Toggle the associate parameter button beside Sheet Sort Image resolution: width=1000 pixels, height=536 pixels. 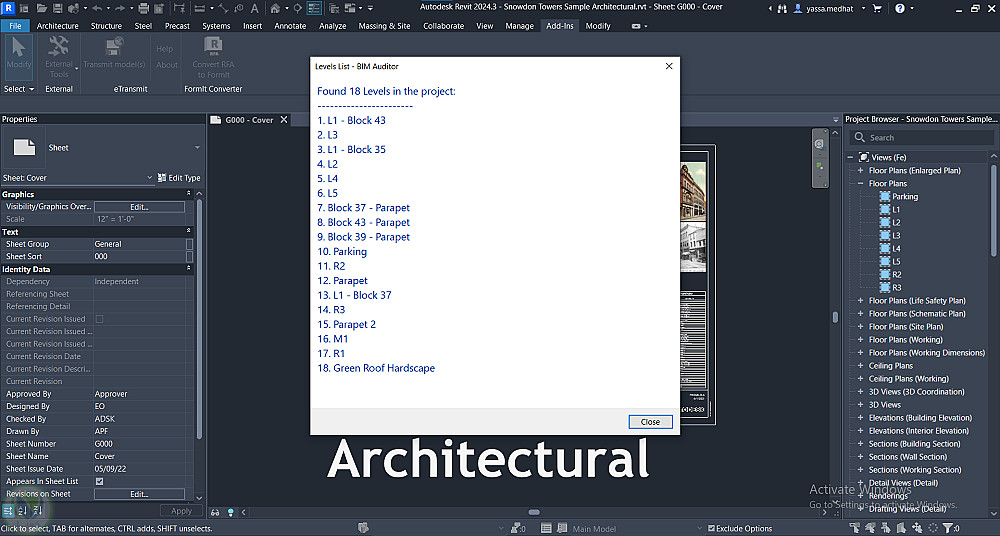(189, 257)
